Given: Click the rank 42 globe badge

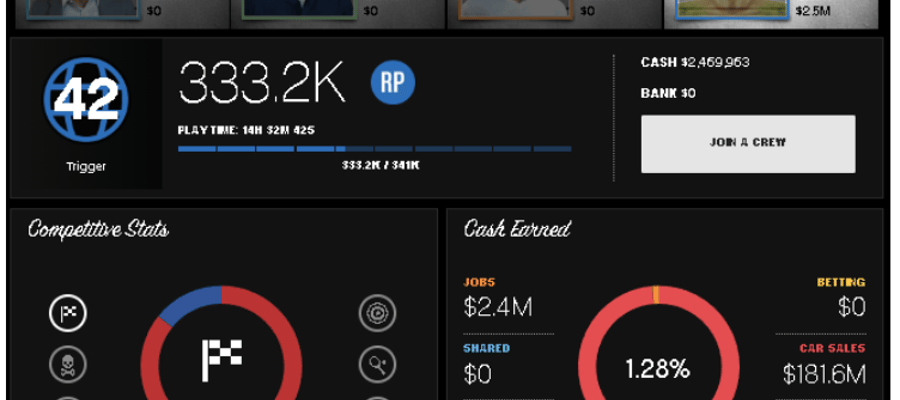Looking at the screenshot, I should click(x=86, y=99).
